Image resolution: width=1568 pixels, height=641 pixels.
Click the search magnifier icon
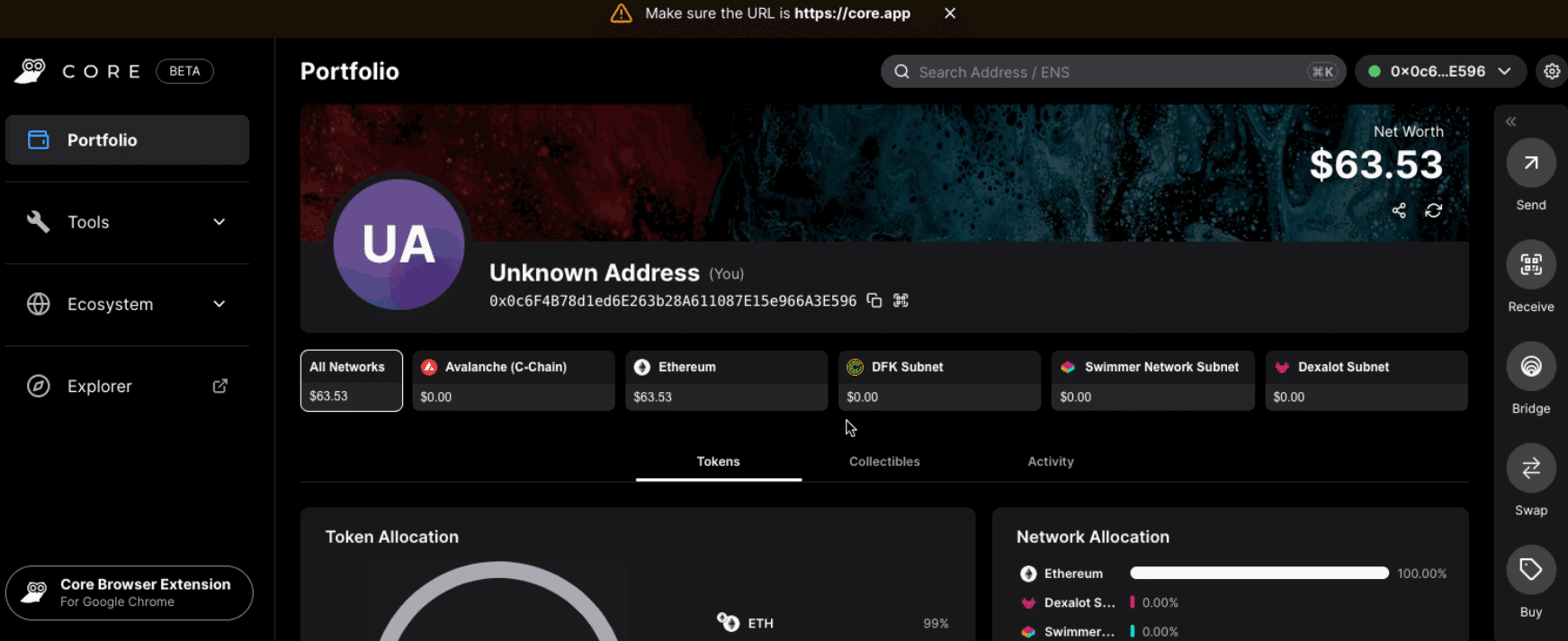[x=901, y=72]
